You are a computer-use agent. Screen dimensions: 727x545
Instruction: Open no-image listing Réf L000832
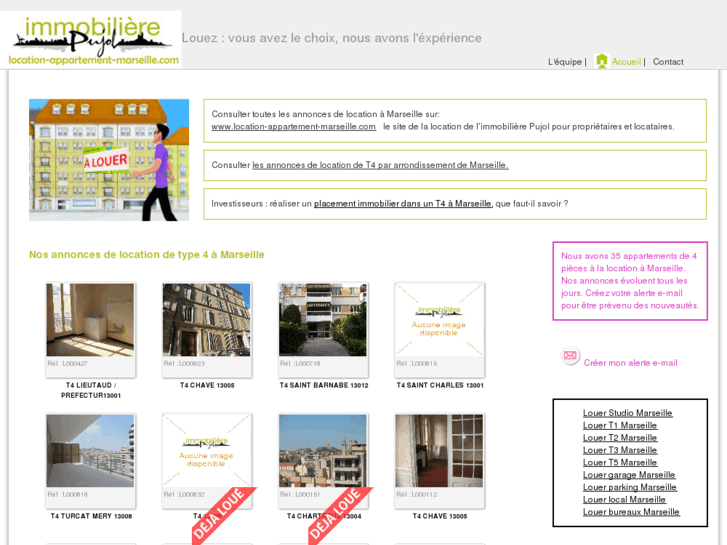(206, 451)
